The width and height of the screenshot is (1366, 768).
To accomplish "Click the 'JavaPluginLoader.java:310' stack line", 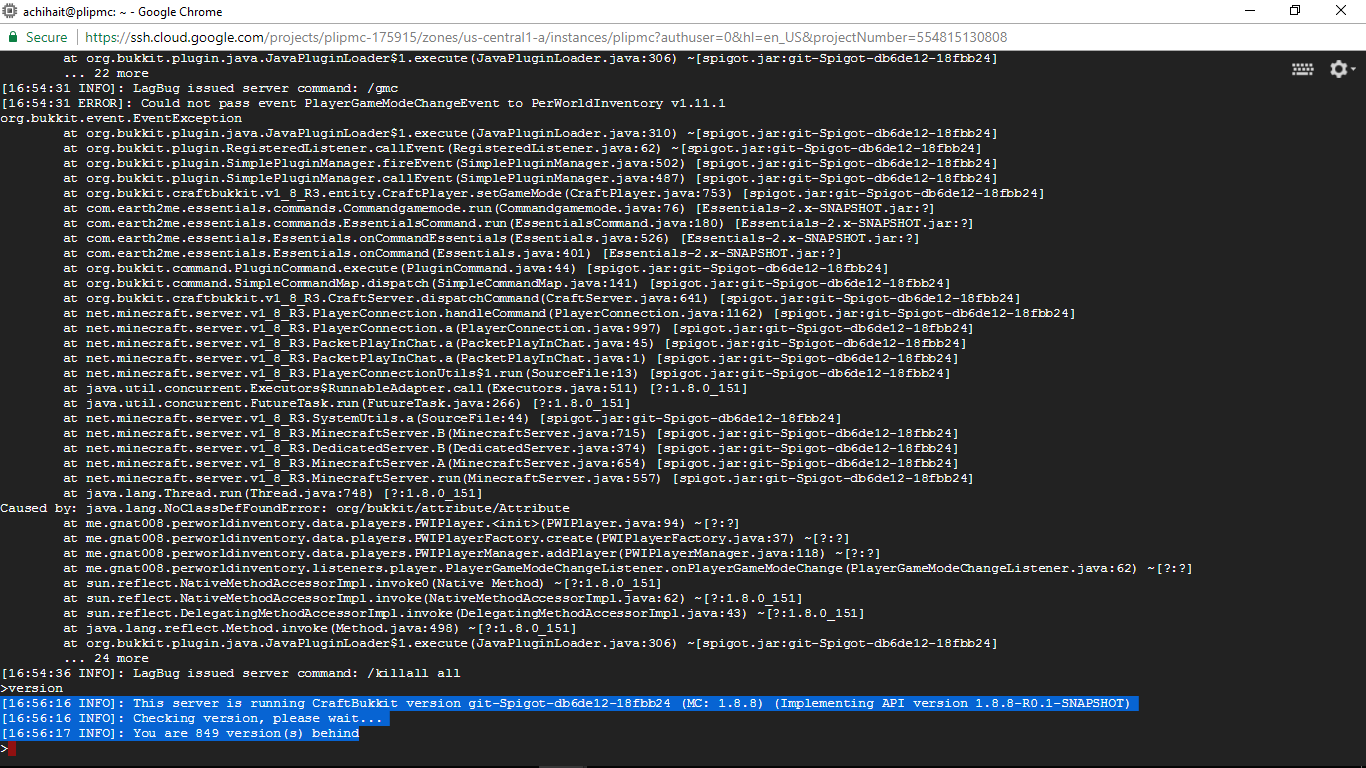I will [x=530, y=133].
